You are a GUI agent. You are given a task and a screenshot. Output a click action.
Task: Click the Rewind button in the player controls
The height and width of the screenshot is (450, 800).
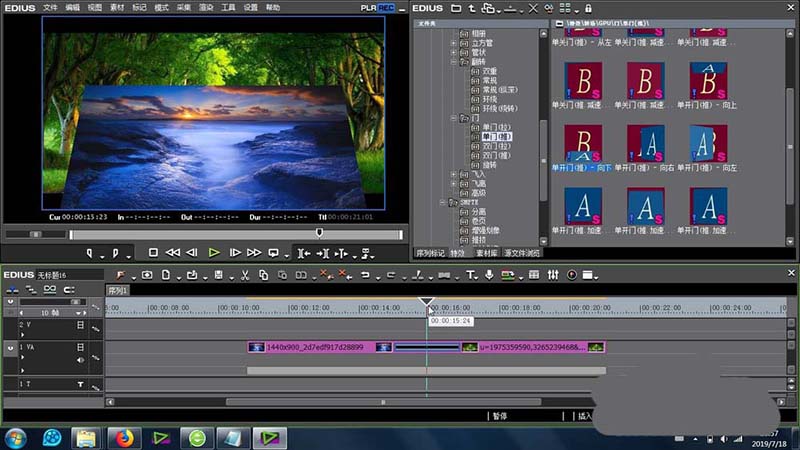tap(173, 253)
